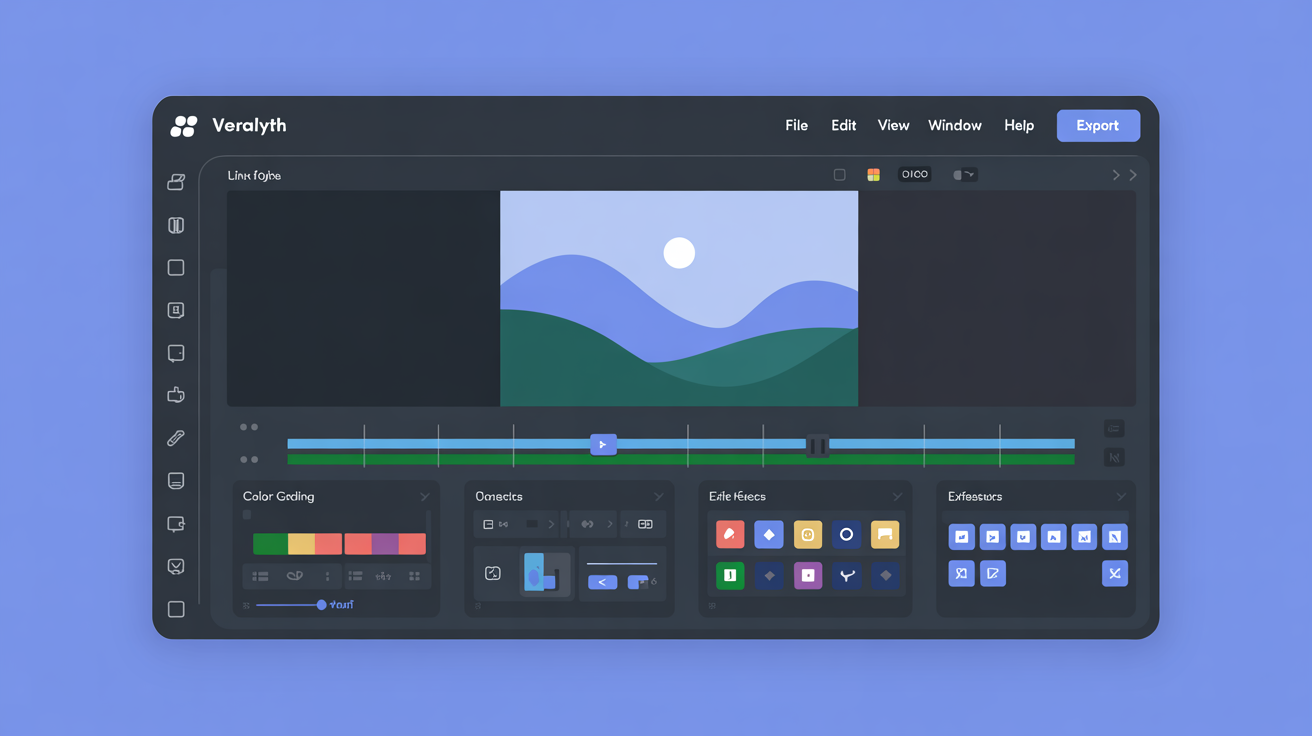Toggle the small switch beside the timecode

(964, 175)
